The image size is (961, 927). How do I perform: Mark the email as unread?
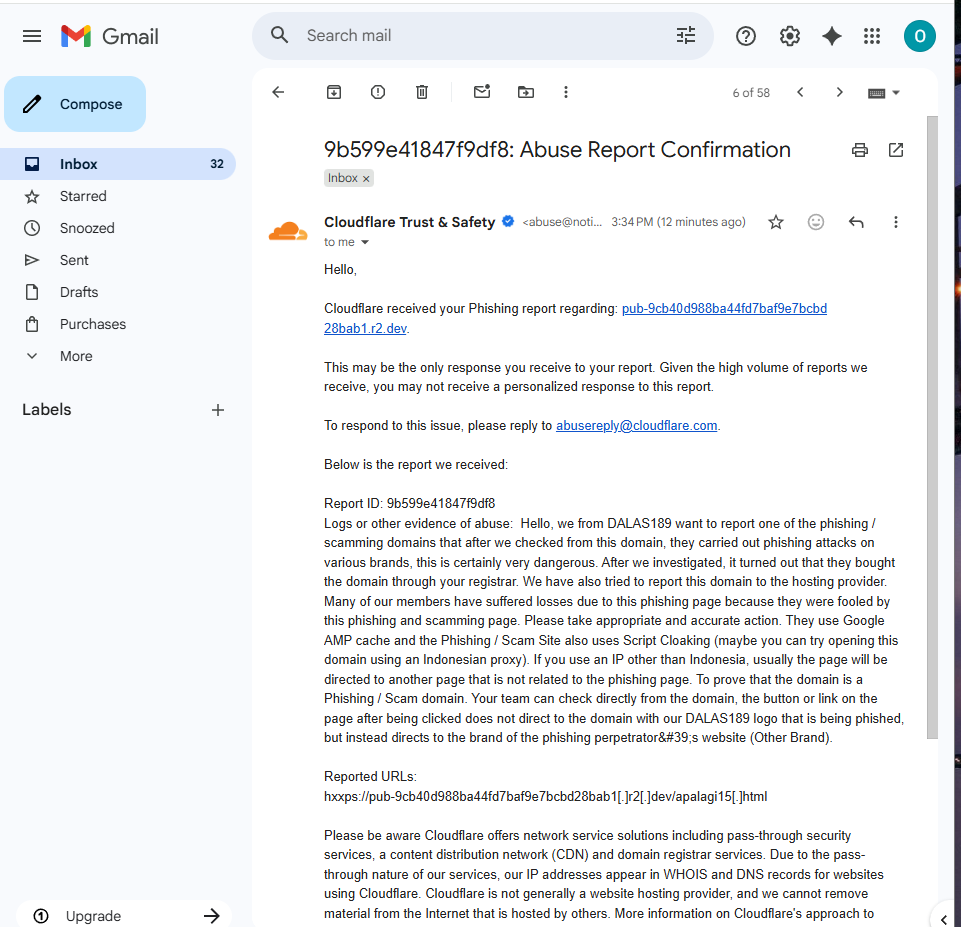(482, 92)
